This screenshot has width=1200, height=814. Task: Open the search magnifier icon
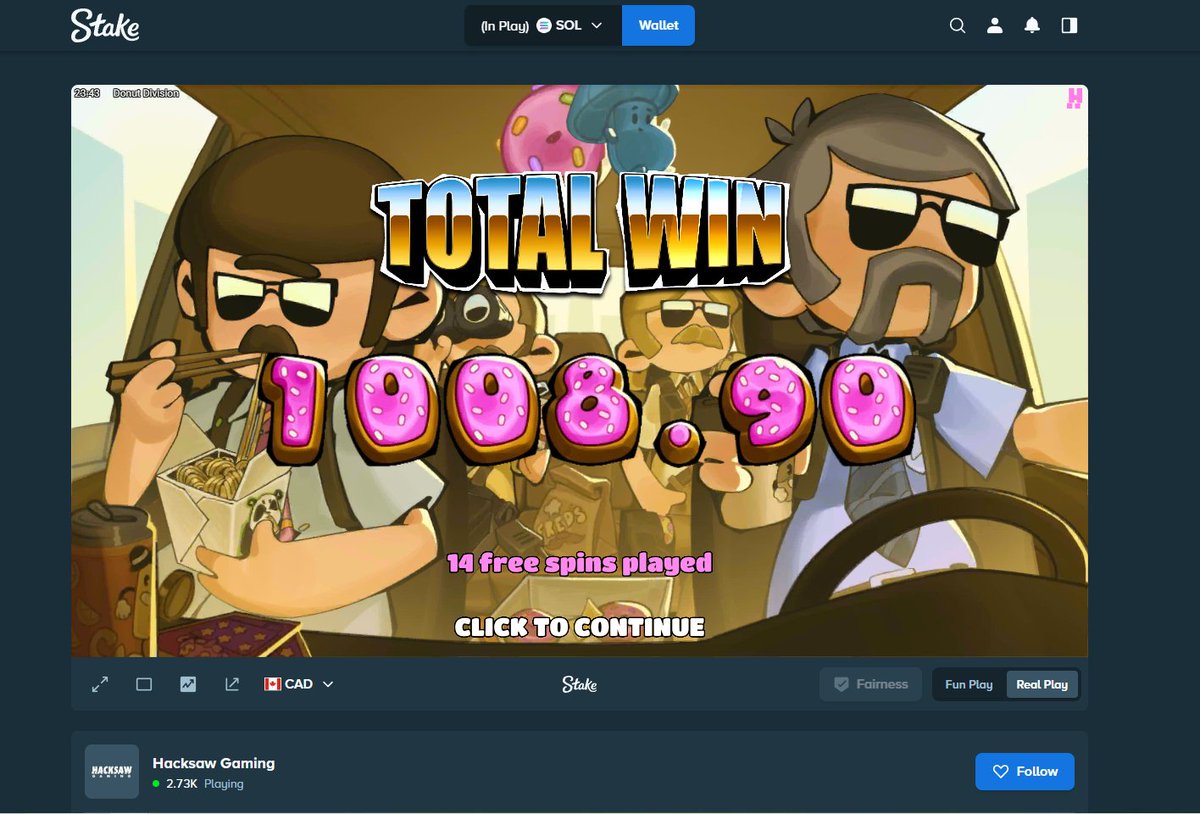pyautogui.click(x=957, y=26)
